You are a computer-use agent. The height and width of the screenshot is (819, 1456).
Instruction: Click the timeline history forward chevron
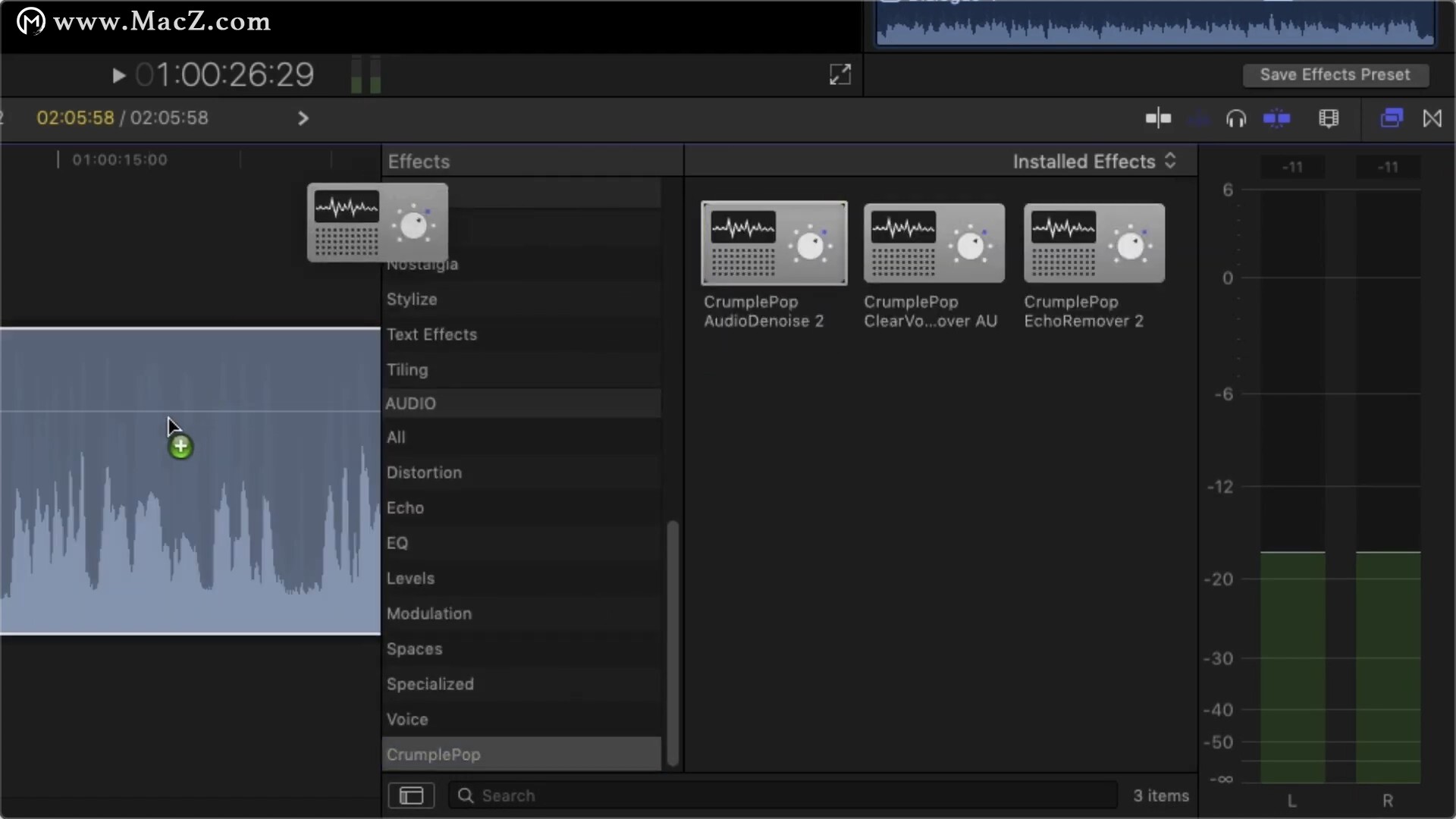point(303,118)
